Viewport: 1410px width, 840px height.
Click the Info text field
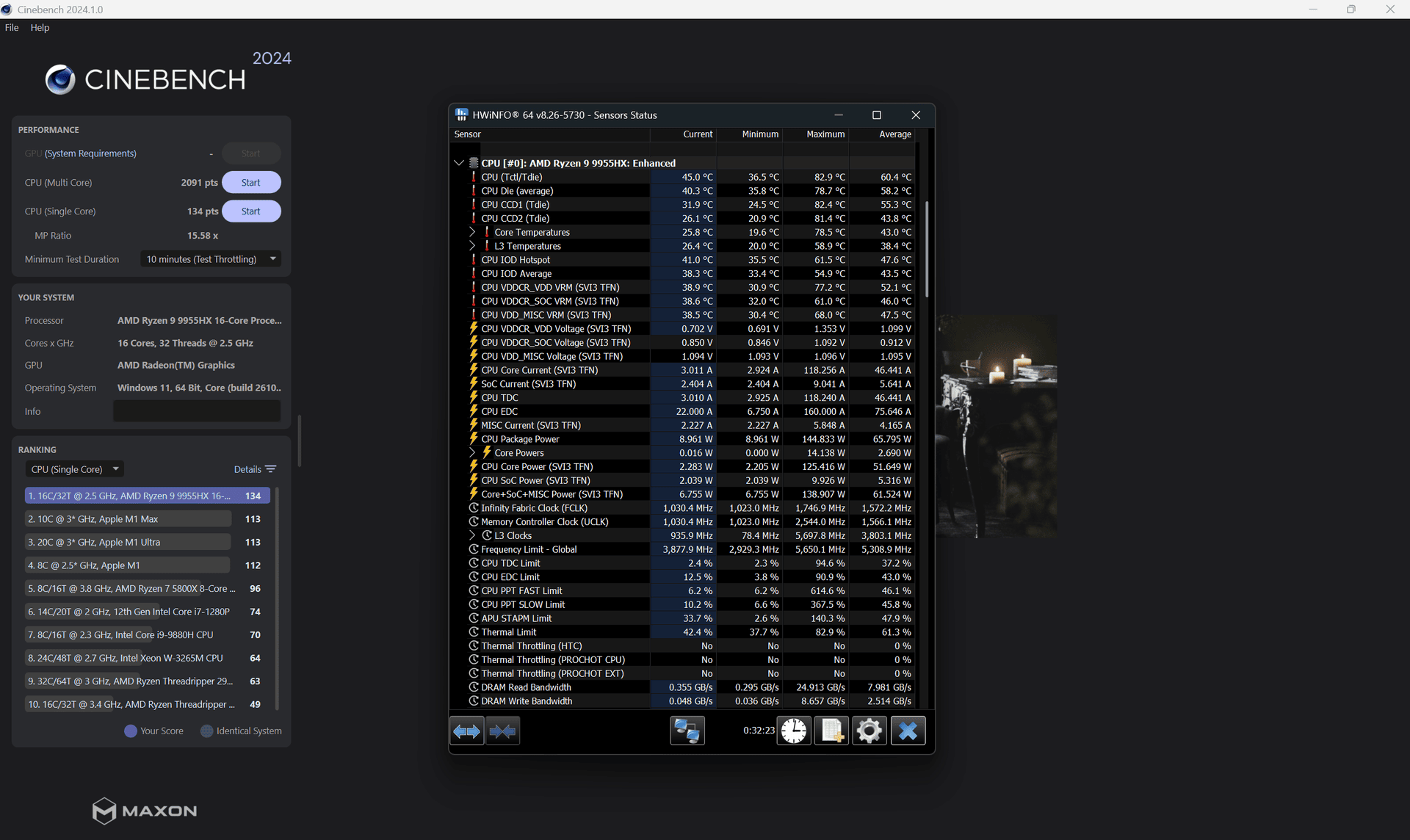[x=197, y=411]
